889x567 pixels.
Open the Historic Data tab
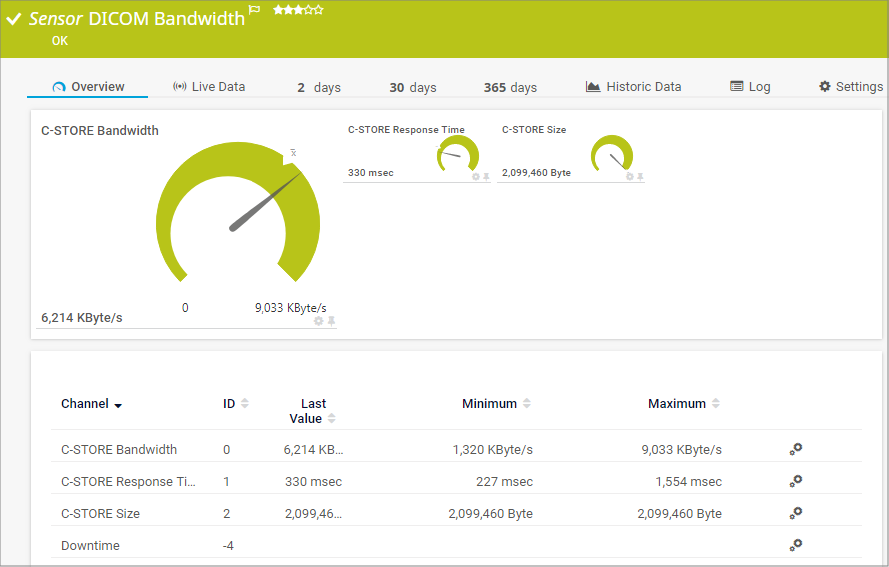[633, 87]
